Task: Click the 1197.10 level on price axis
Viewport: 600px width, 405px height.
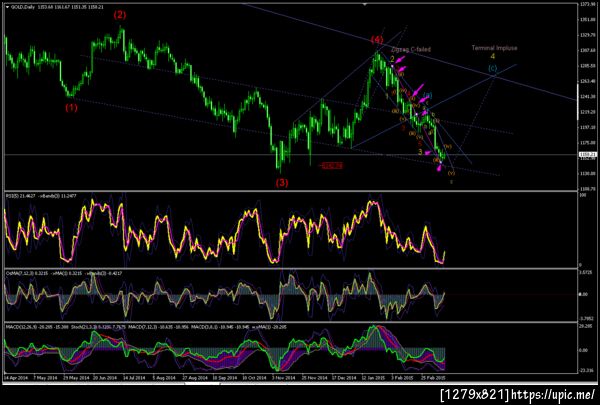Action: click(587, 127)
